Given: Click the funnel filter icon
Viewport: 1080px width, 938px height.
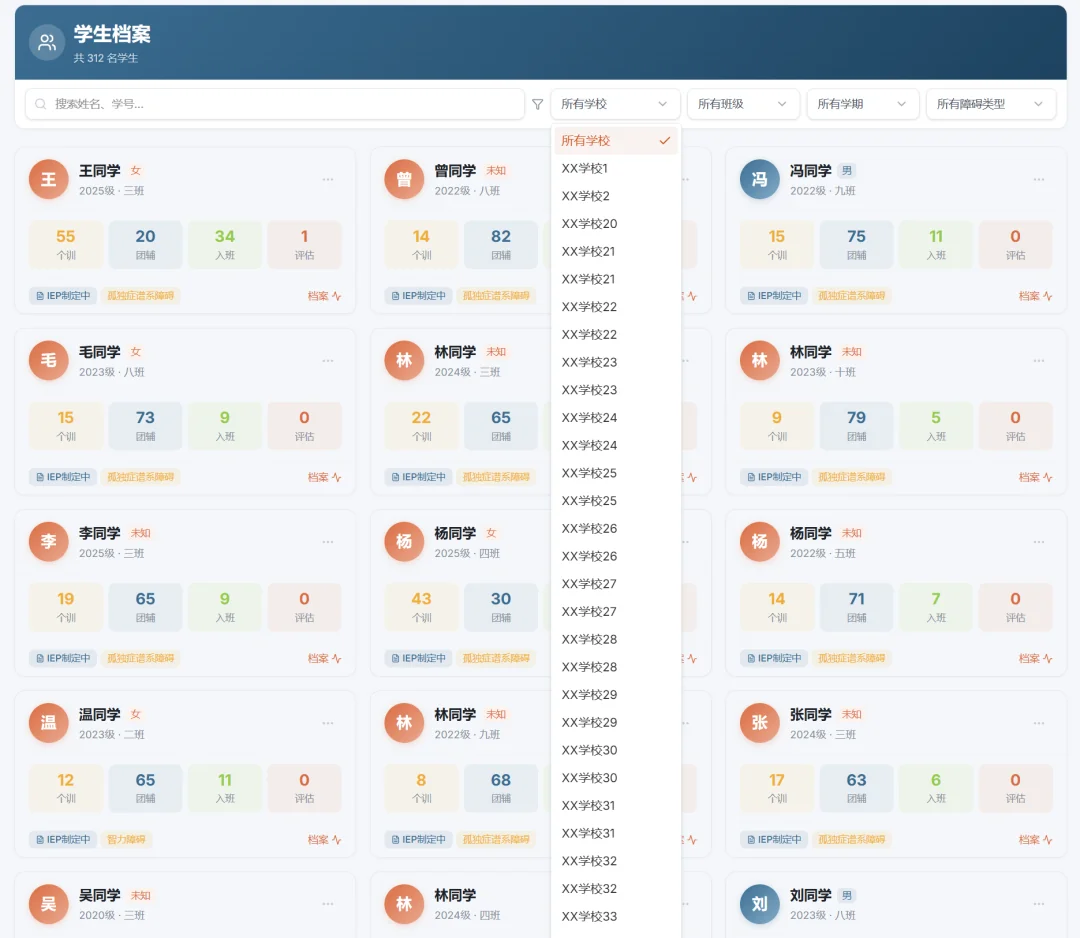Looking at the screenshot, I should (538, 104).
